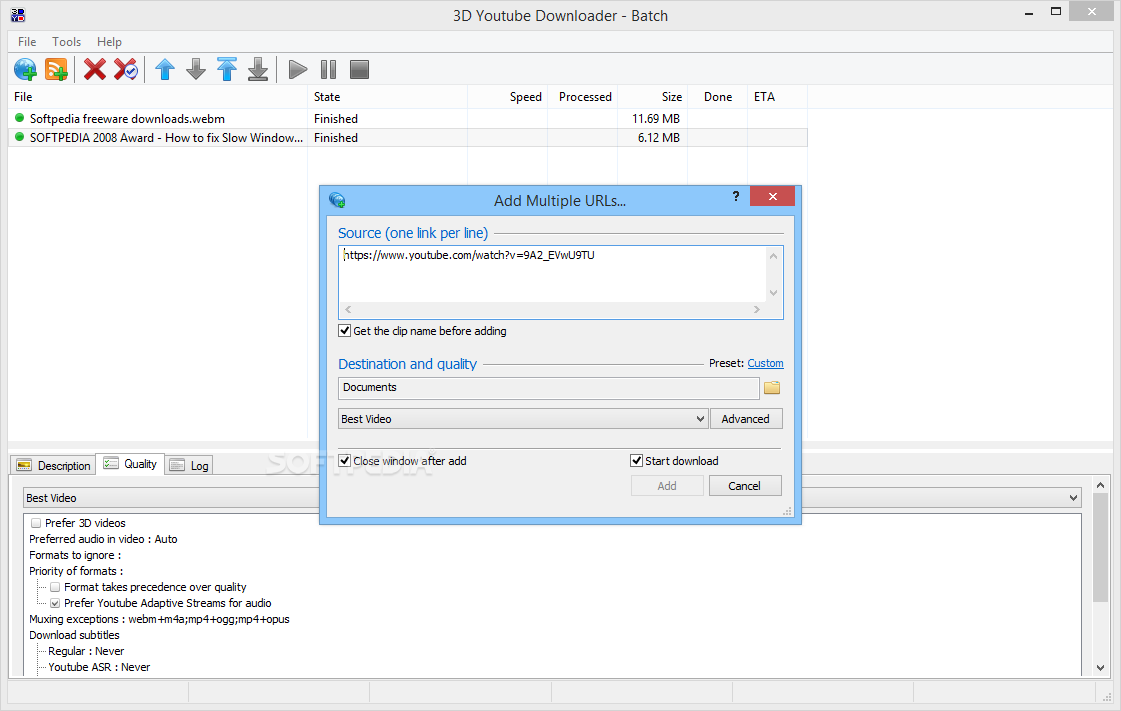The height and width of the screenshot is (711, 1121).
Task: Click the dialog resize grip corner
Action: tap(787, 511)
